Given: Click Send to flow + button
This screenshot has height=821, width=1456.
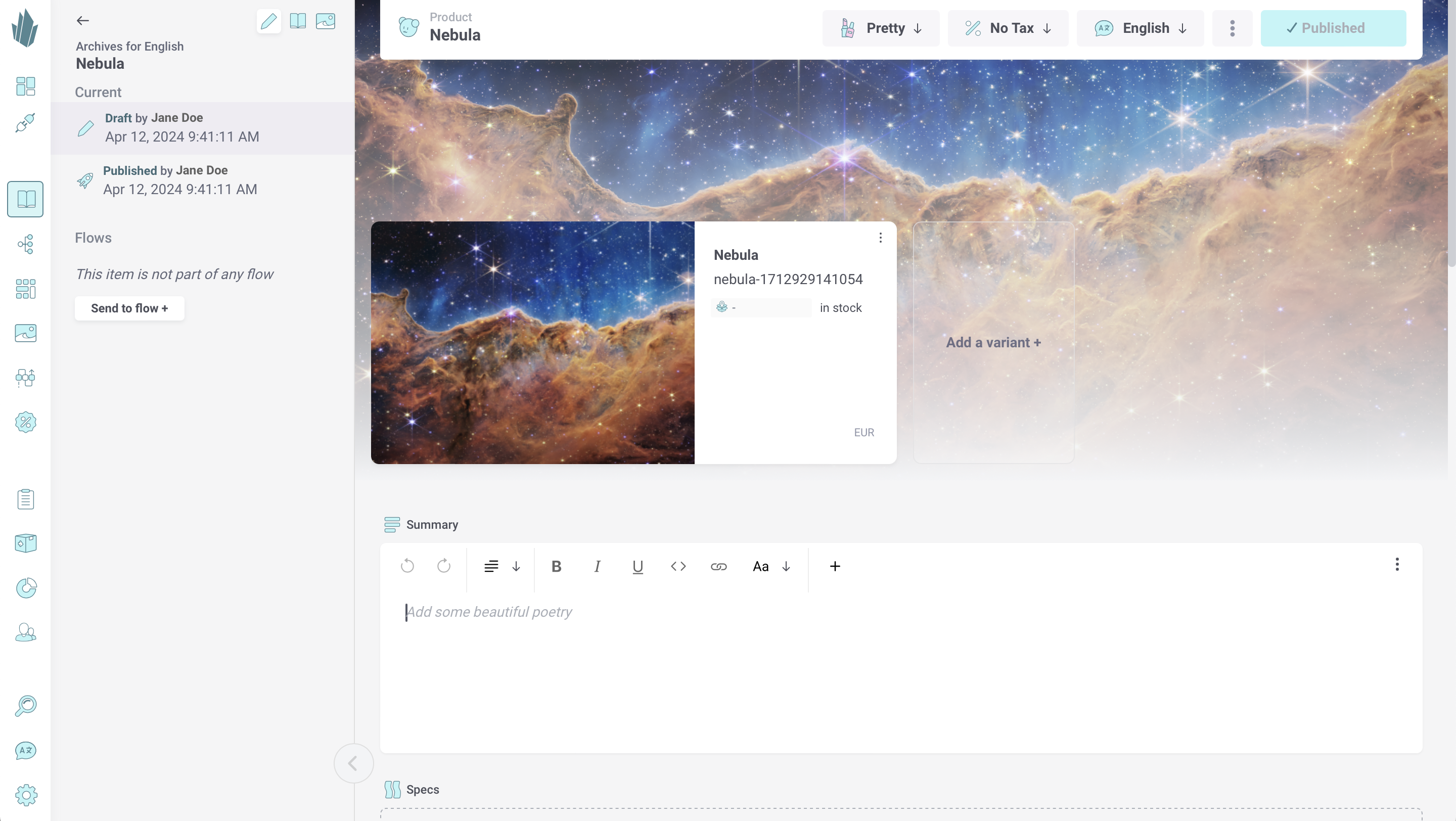Looking at the screenshot, I should click(129, 308).
